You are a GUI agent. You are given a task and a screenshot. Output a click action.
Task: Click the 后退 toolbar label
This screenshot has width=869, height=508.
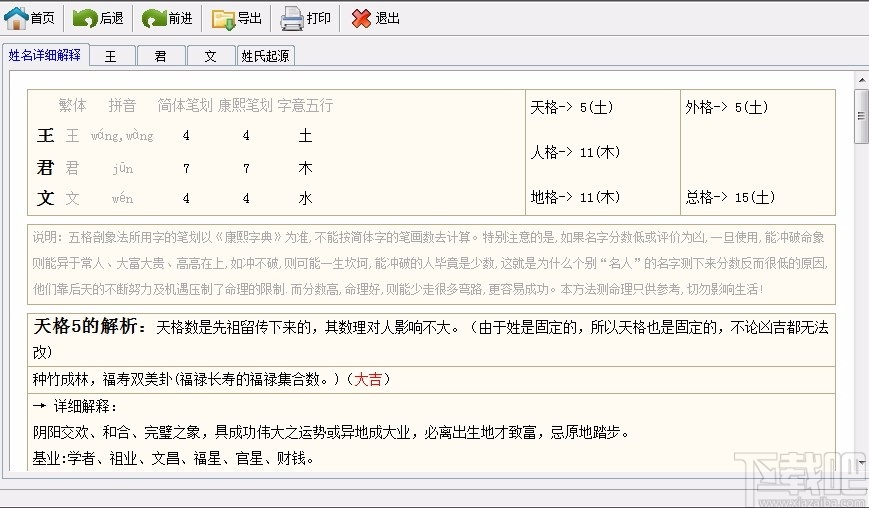[x=111, y=18]
